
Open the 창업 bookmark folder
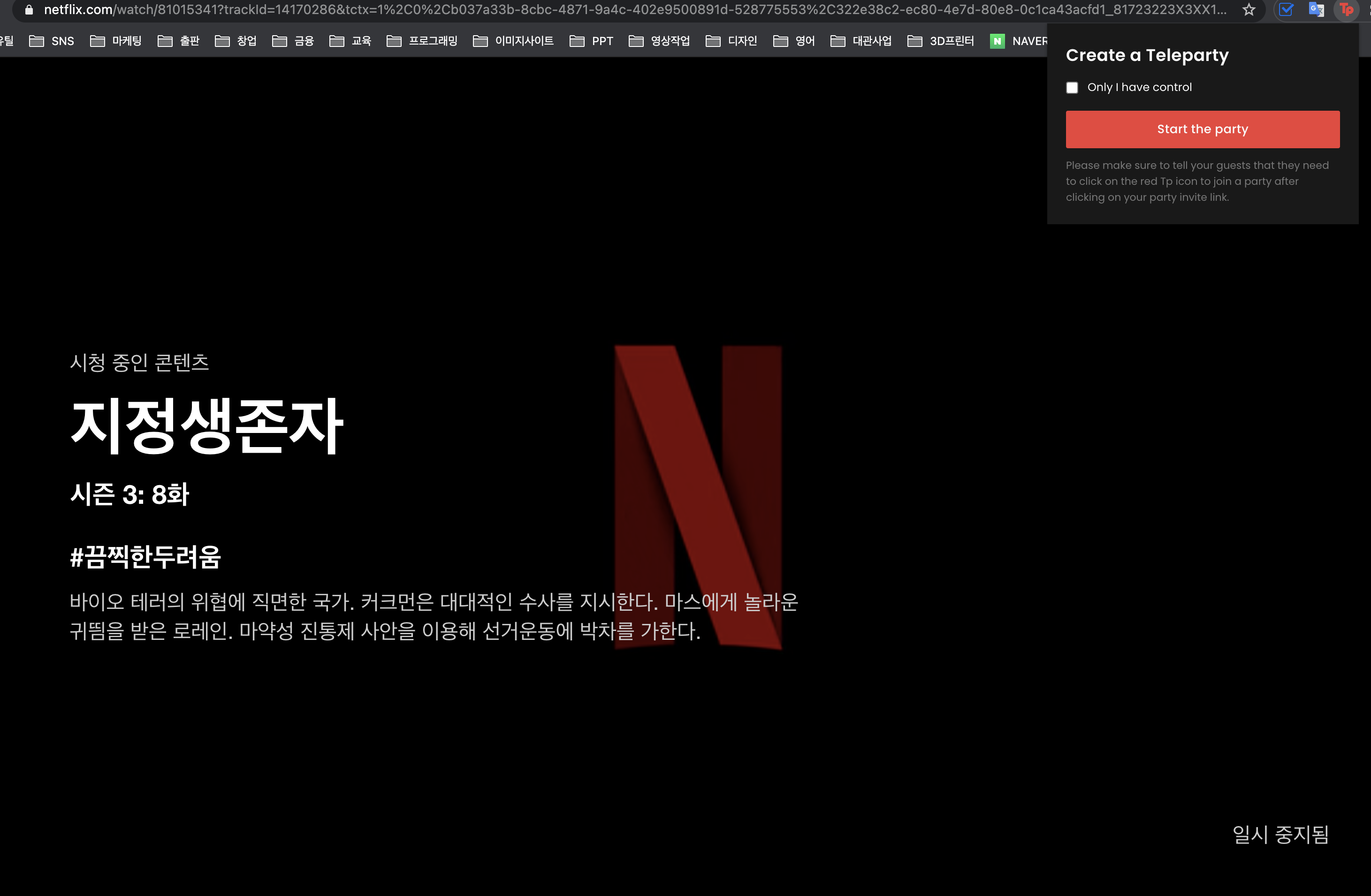point(236,41)
